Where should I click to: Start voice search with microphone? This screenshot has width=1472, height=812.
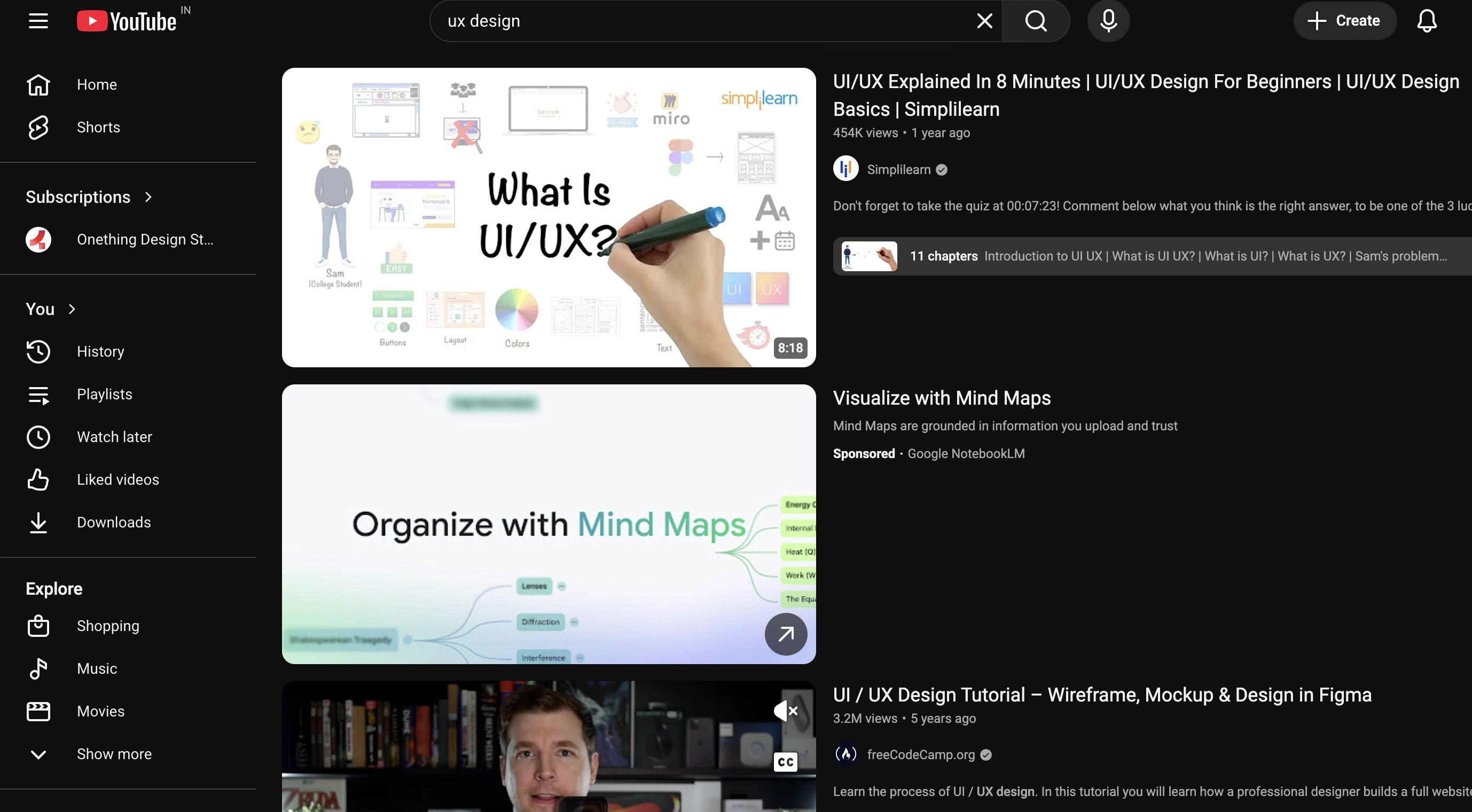(1108, 21)
